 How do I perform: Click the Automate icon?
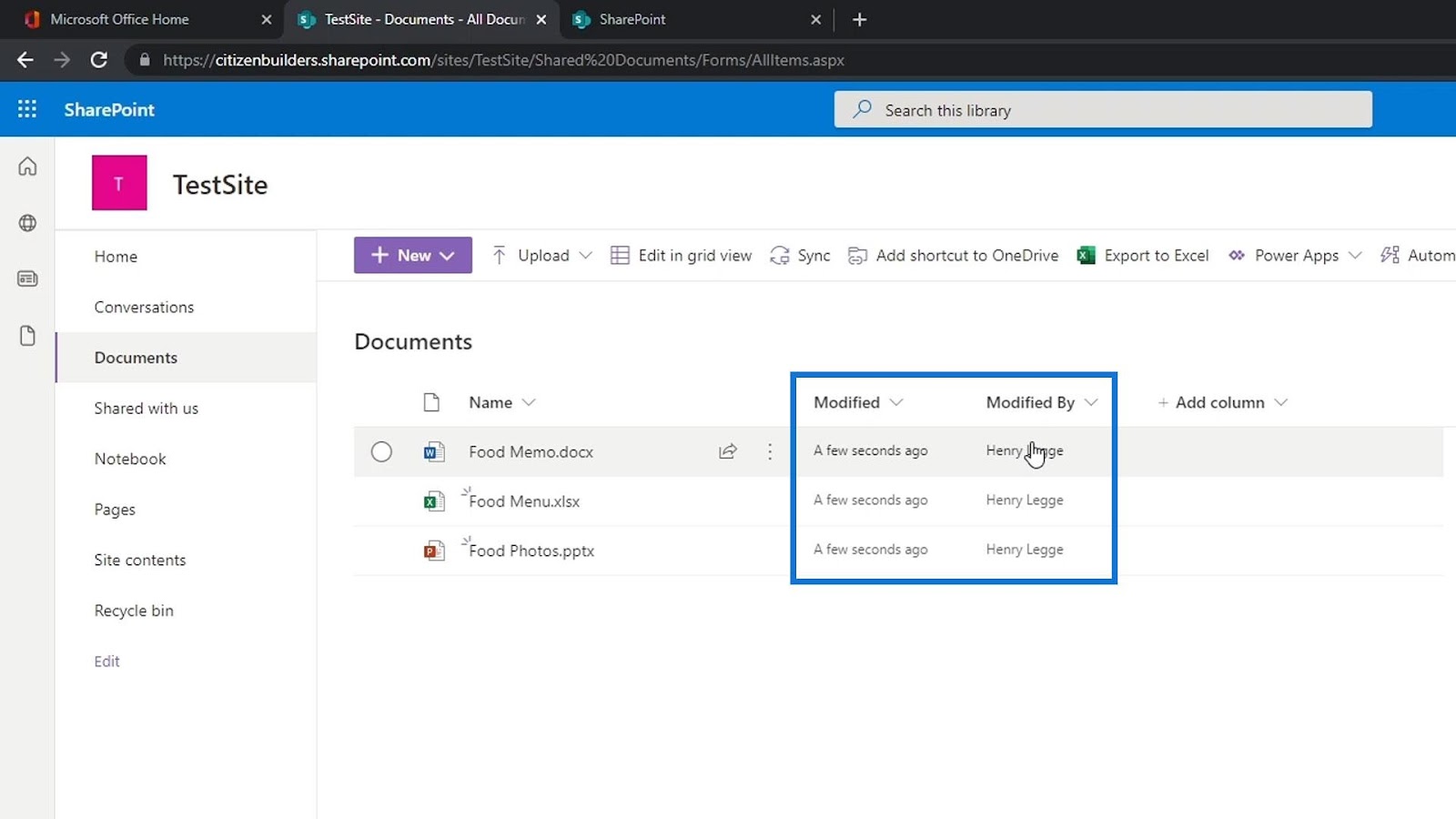click(x=1390, y=256)
